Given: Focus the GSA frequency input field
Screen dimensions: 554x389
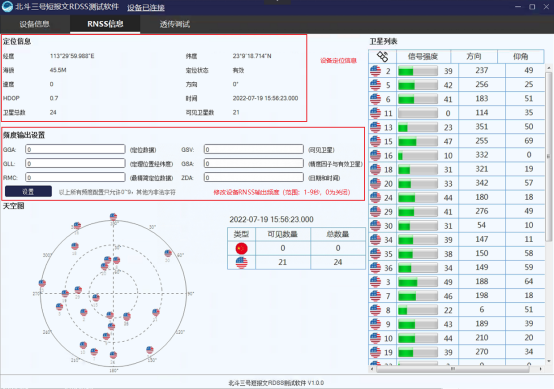Looking at the screenshot, I should [x=254, y=163].
